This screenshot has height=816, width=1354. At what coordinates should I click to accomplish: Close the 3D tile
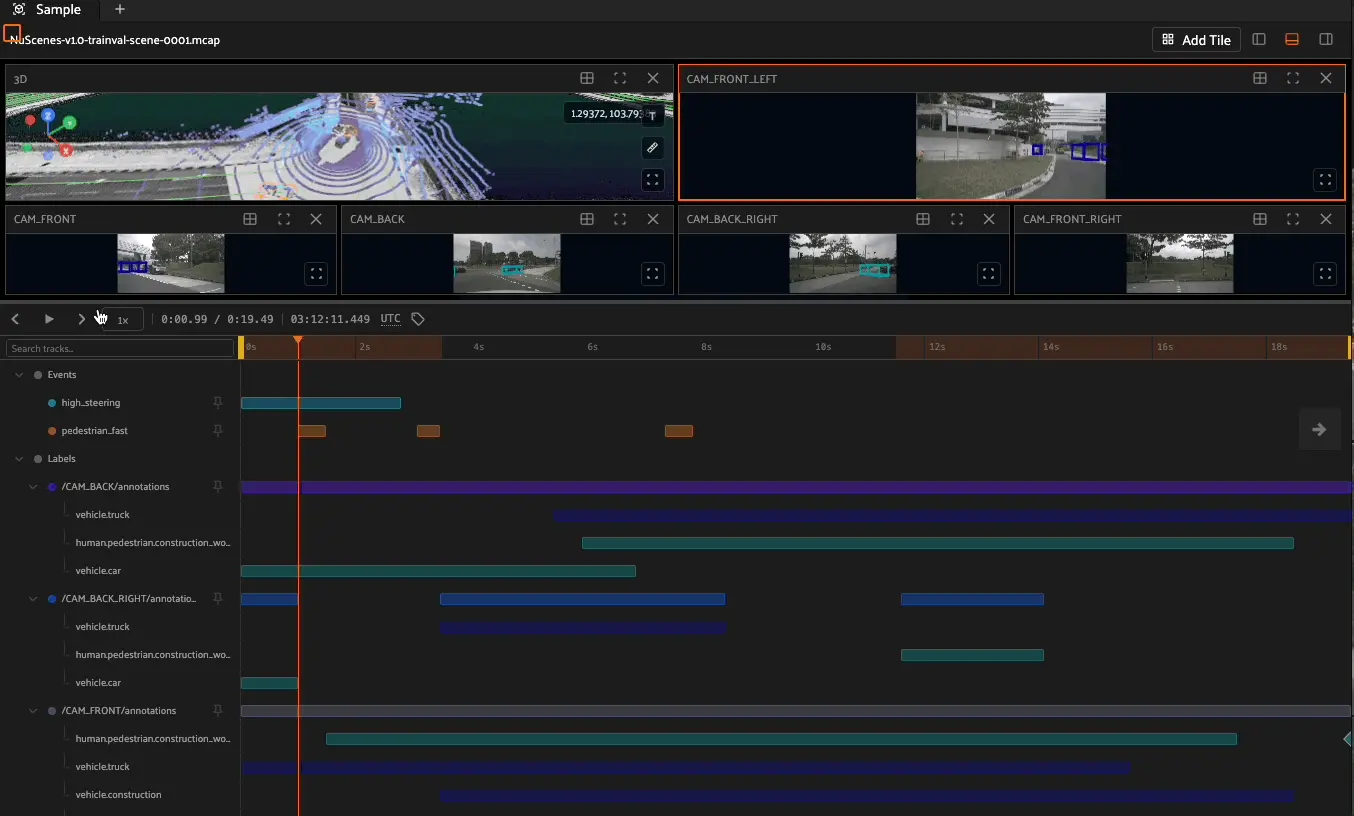(x=653, y=78)
